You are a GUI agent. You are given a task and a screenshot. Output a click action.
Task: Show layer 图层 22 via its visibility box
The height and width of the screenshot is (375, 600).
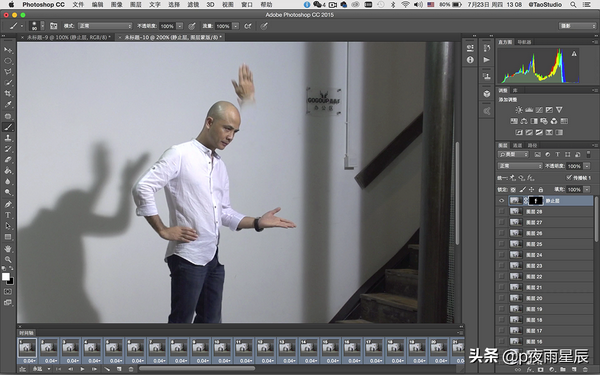501,276
